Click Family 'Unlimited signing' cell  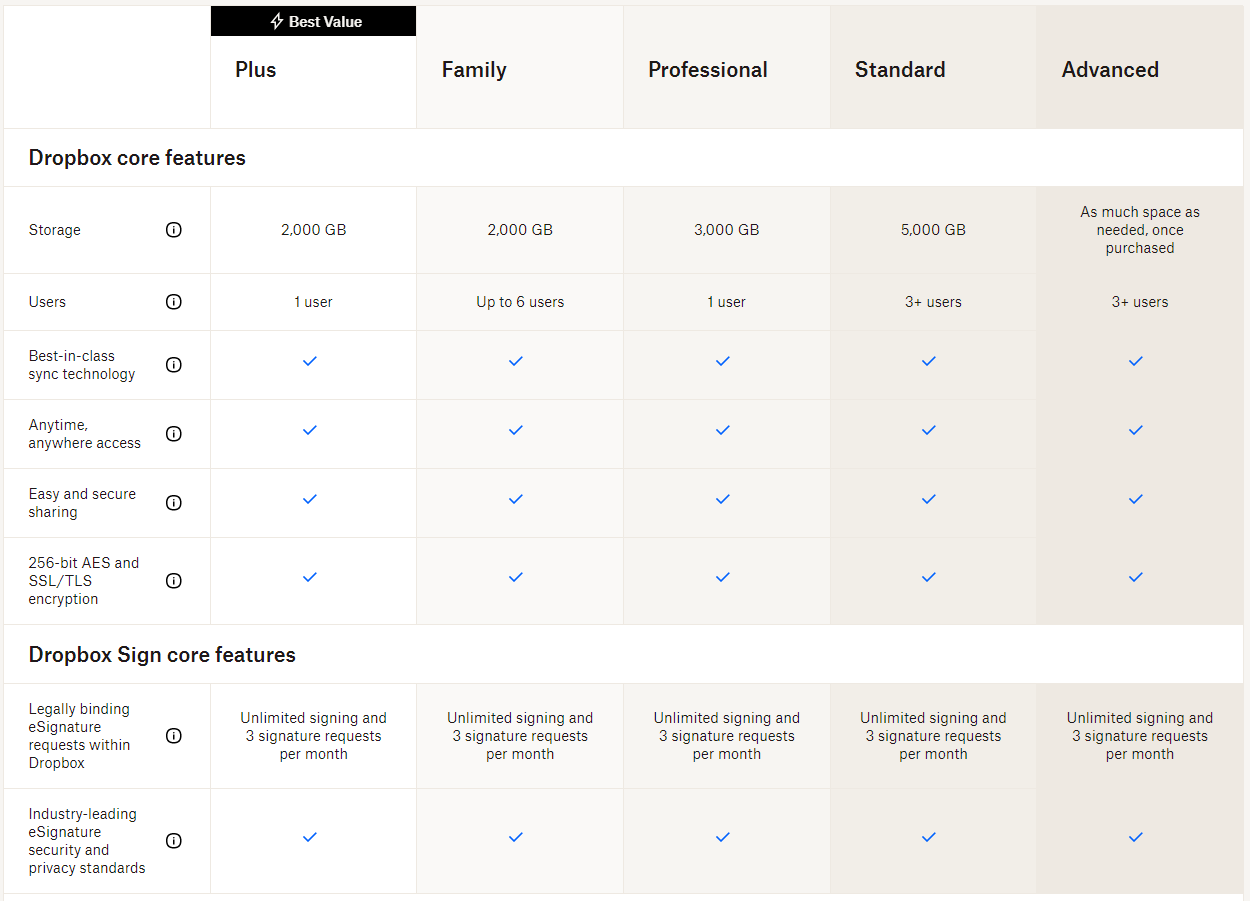coord(520,736)
